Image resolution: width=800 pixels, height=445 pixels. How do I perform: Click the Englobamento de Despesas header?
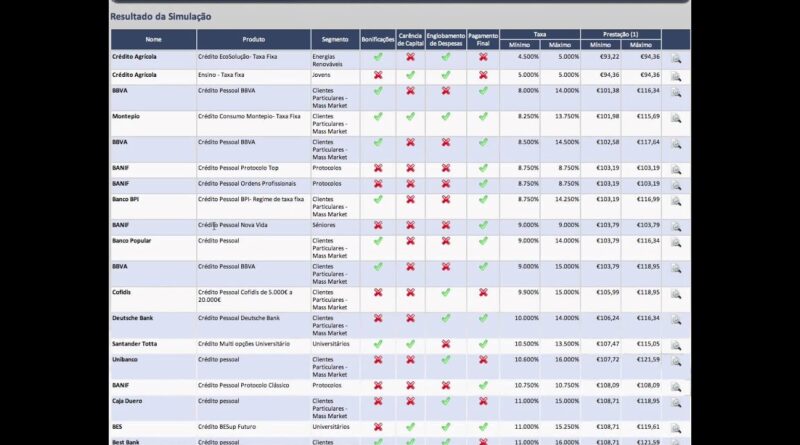click(x=446, y=39)
